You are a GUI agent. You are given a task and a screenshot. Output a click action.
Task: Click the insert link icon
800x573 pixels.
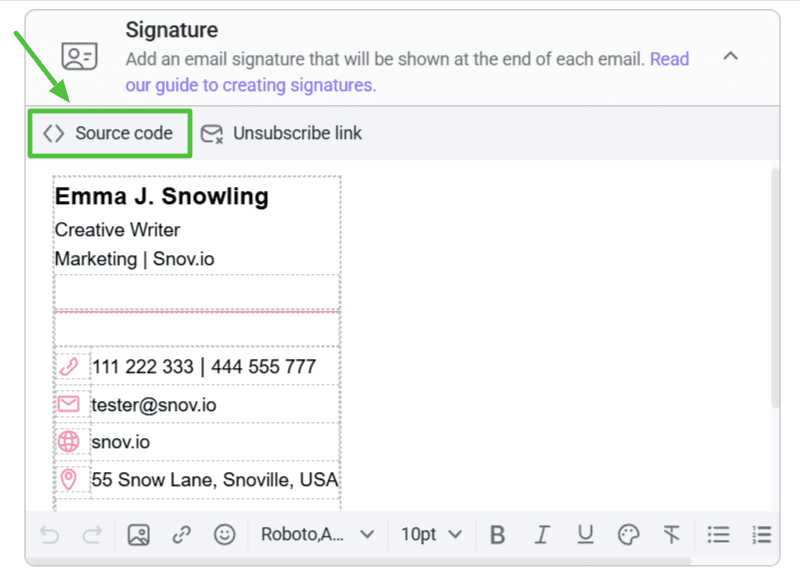181,535
